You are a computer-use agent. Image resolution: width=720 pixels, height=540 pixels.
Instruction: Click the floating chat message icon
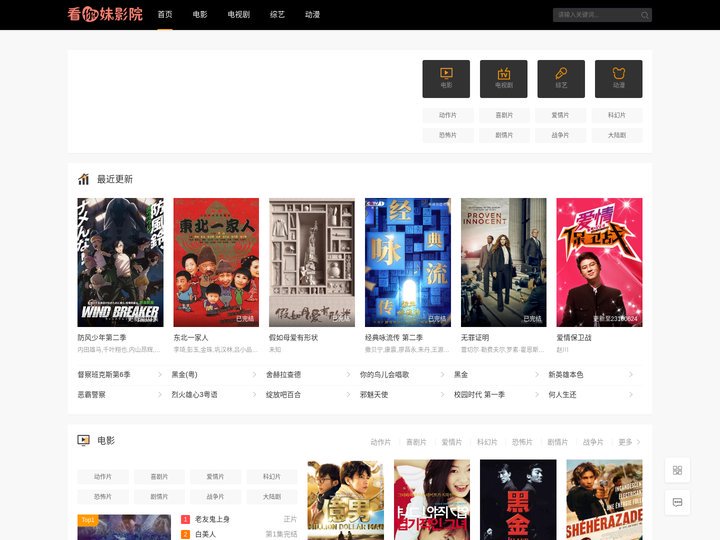677,502
